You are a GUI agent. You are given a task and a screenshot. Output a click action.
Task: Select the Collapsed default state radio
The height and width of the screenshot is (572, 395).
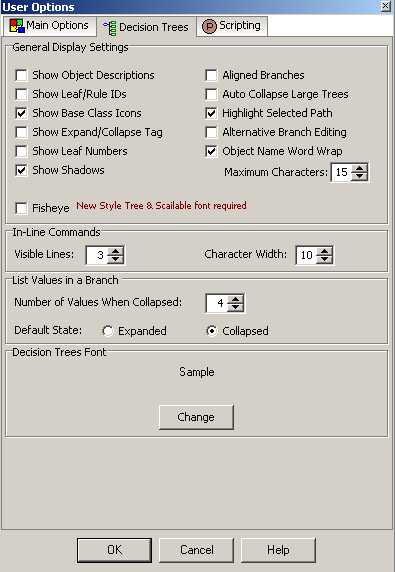(212, 331)
